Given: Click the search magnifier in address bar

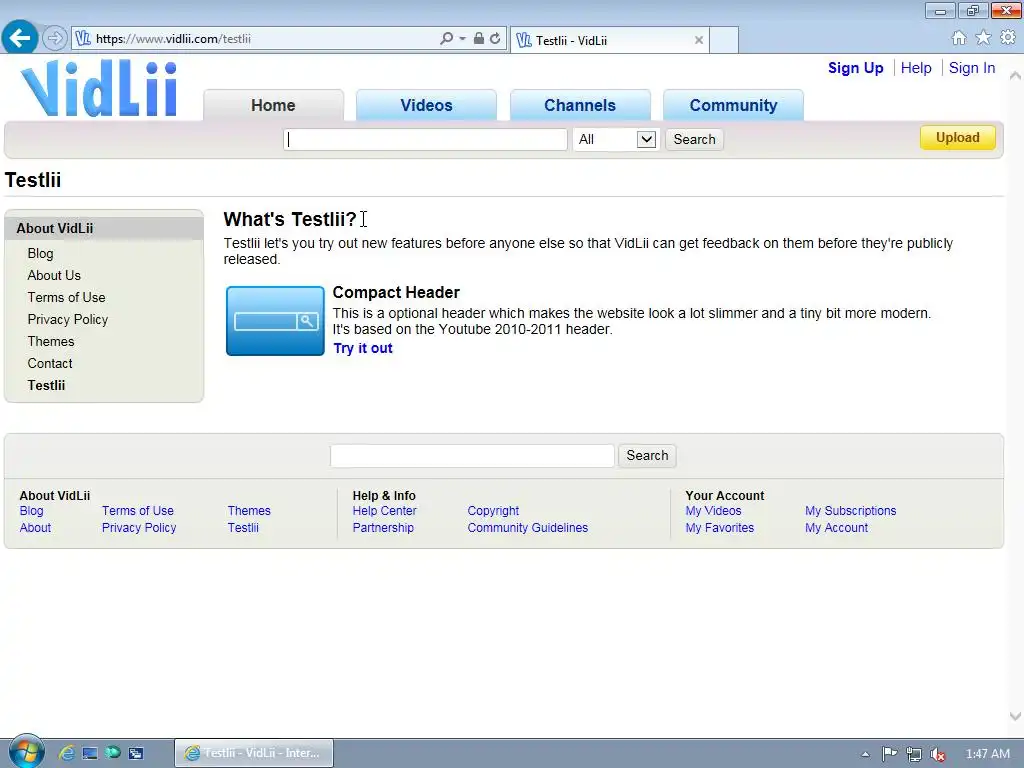Looking at the screenshot, I should 446,39.
